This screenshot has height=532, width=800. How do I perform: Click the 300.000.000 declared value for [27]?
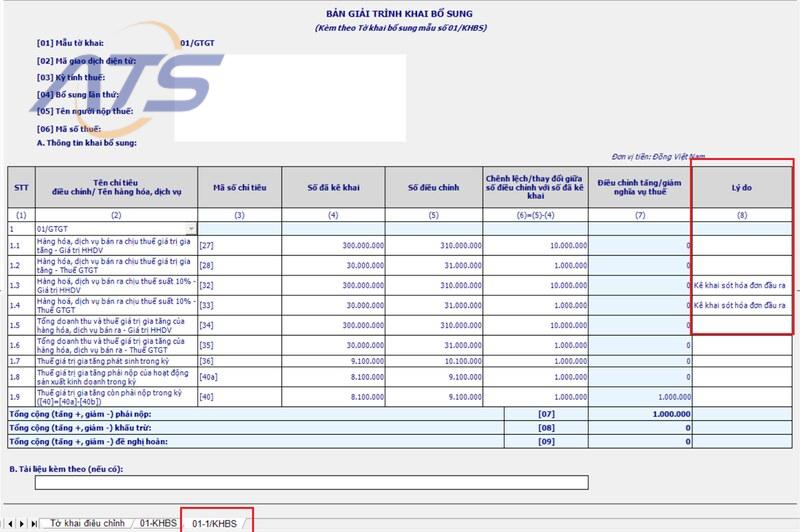point(333,245)
